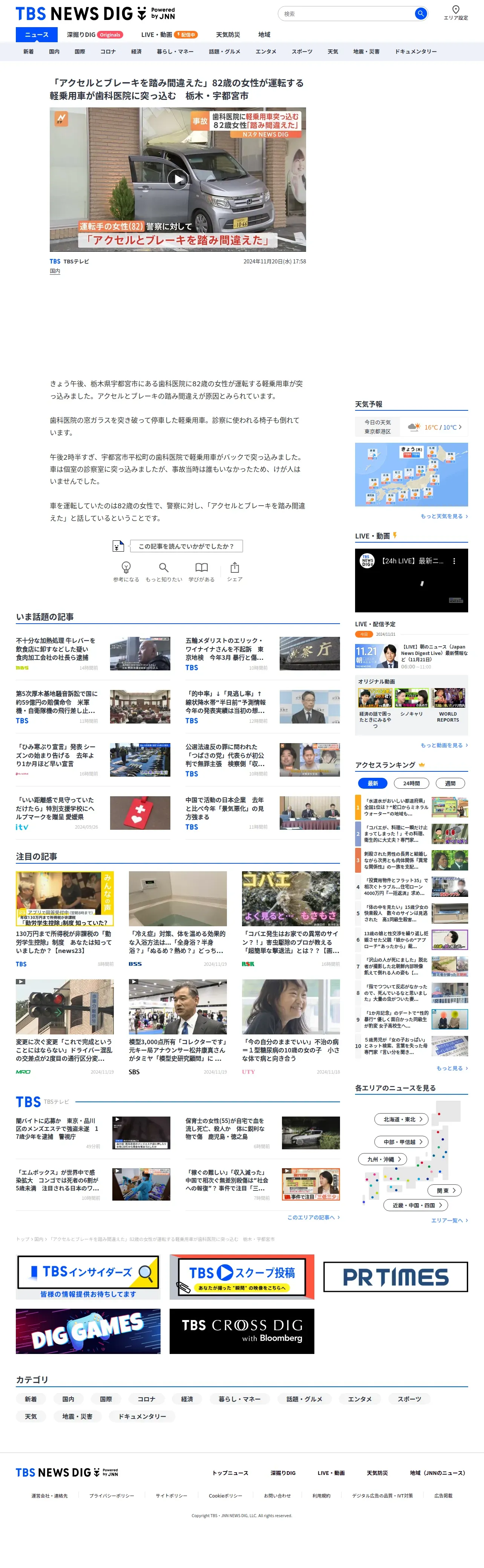Viewport: 484px width, 1568px height.
Task: Open the ドキュメンタリー sub-navigation item
Action: pos(416,52)
